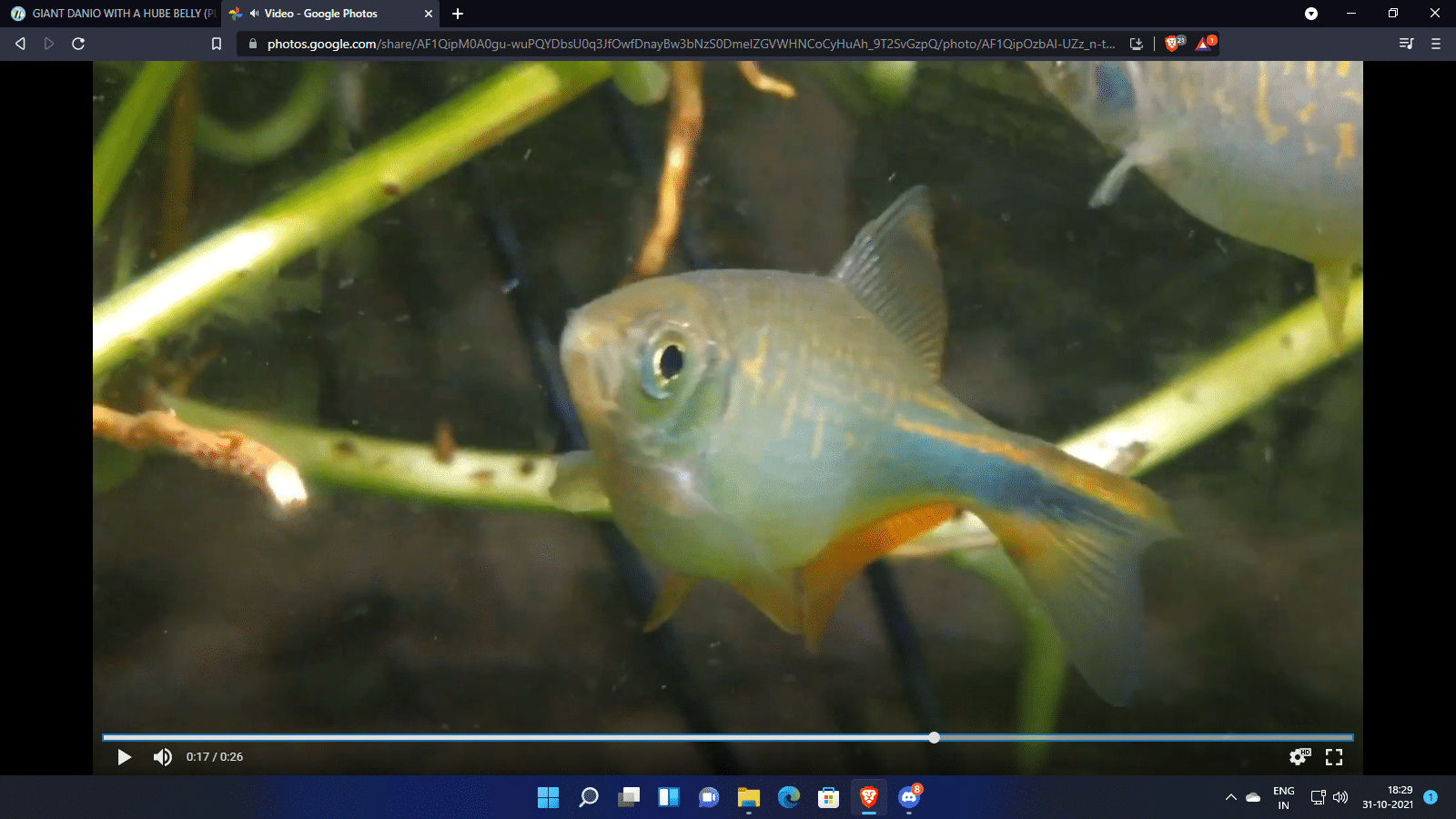Open Microsoft Store from taskbar
The width and height of the screenshot is (1456, 819).
828,797
